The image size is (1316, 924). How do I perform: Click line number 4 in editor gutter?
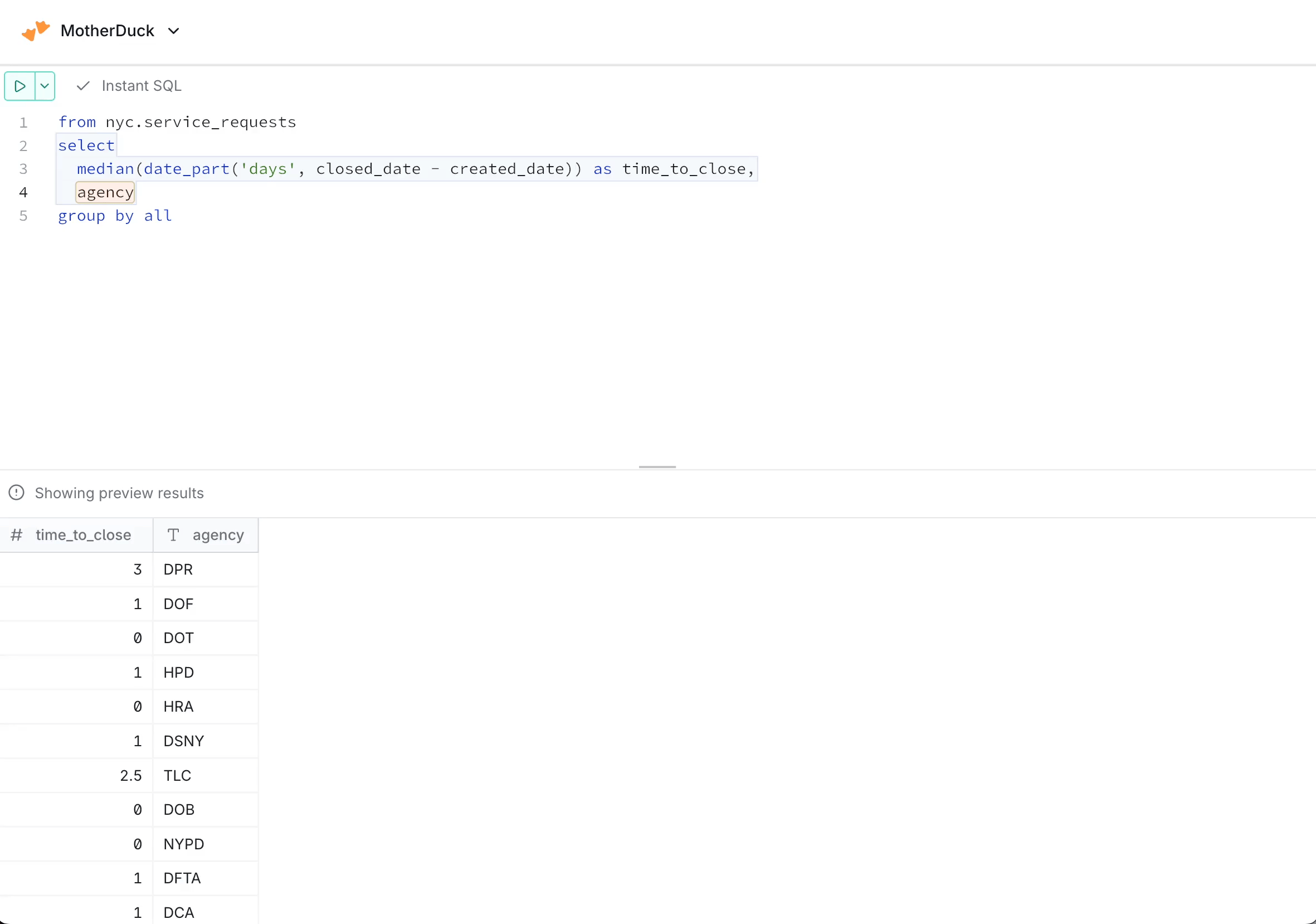click(23, 193)
